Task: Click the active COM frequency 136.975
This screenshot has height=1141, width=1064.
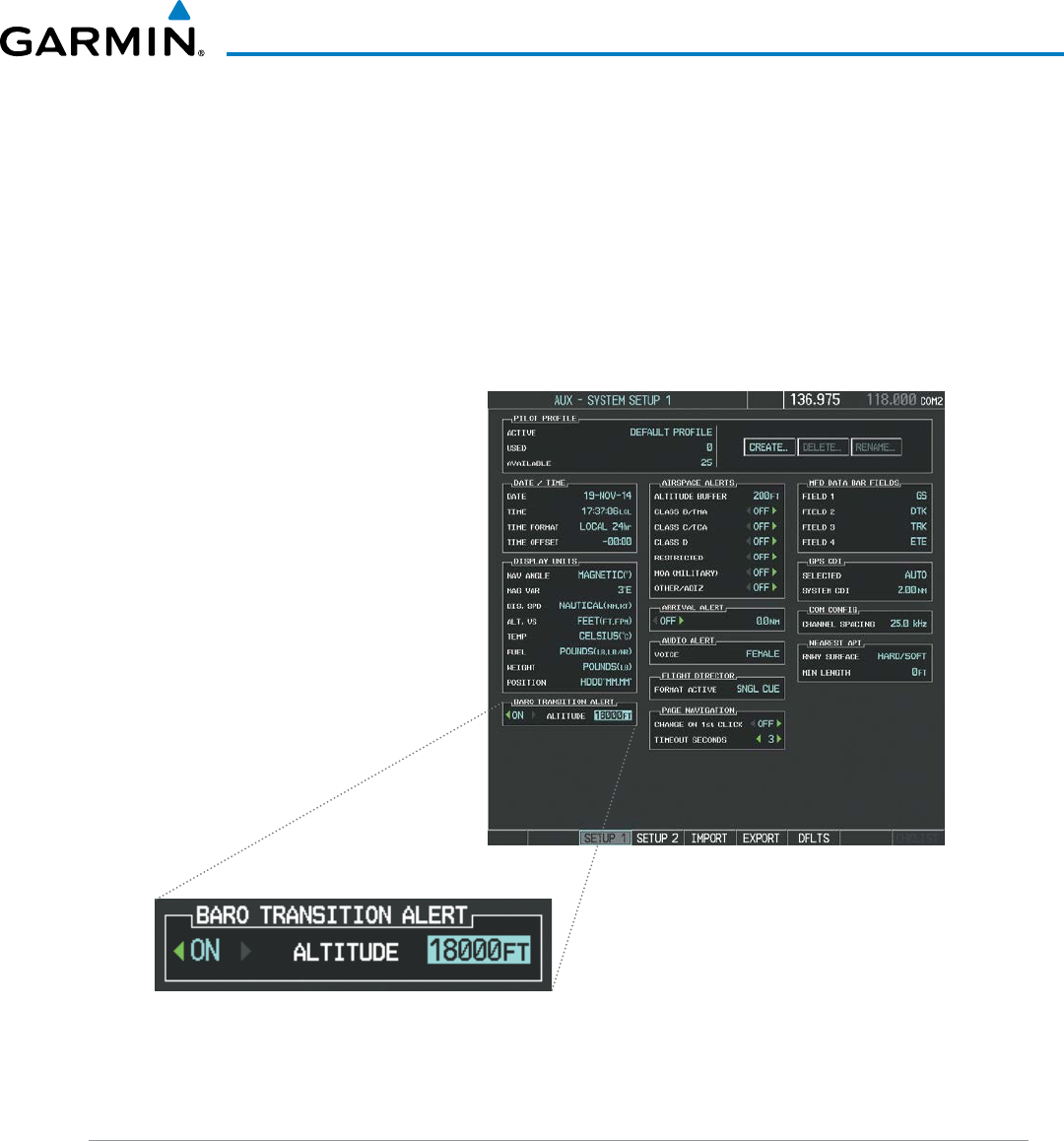Action: pos(815,400)
